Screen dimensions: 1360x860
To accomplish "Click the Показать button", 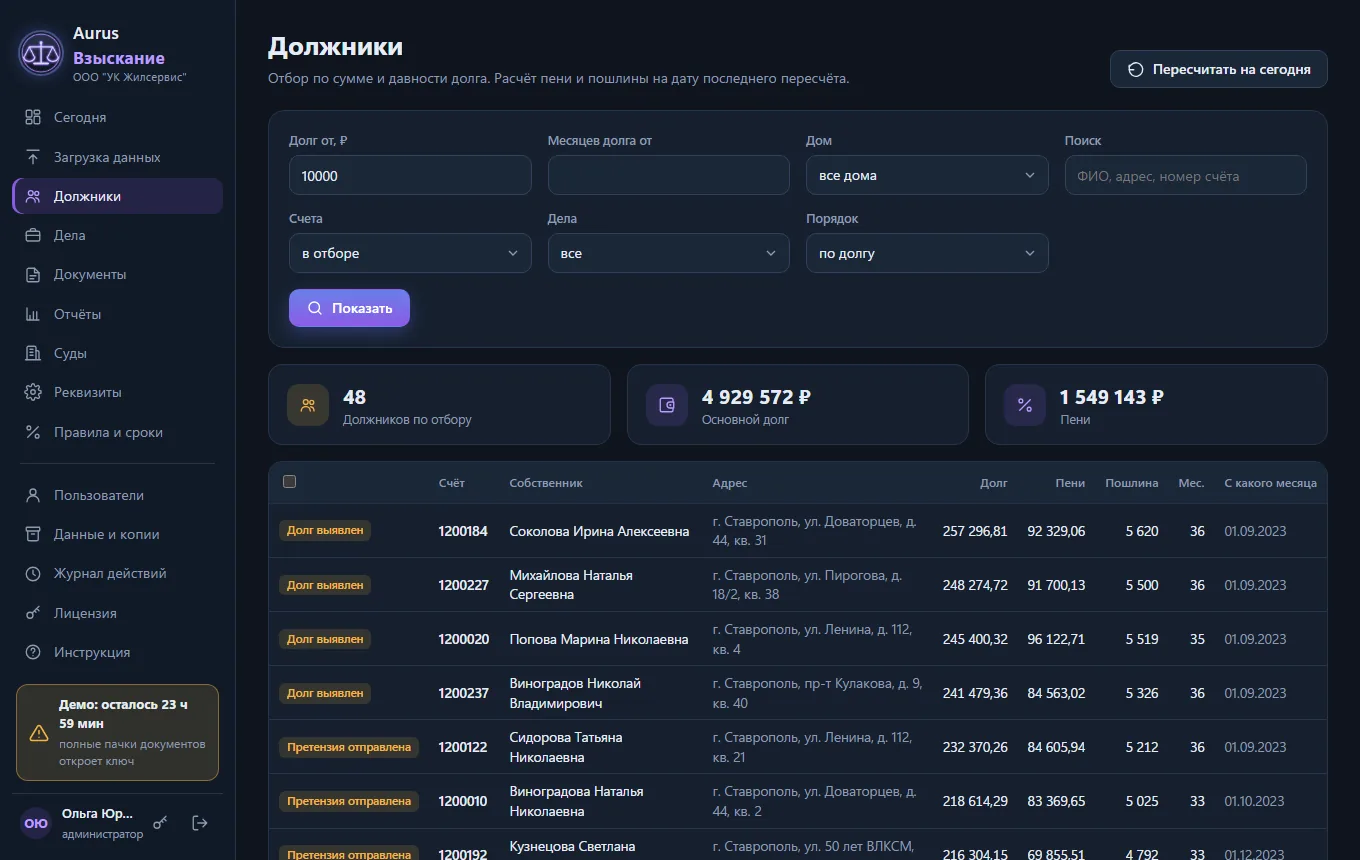I will point(349,308).
